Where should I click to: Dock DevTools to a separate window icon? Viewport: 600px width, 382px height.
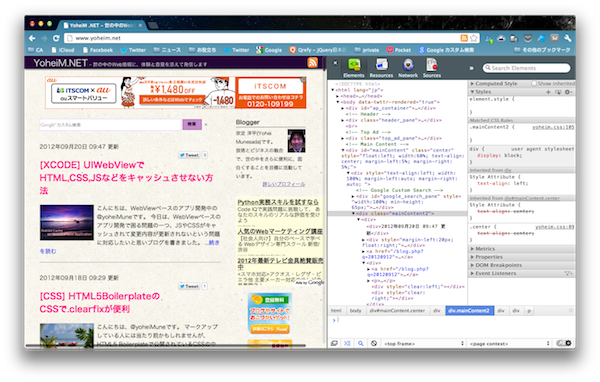point(334,344)
